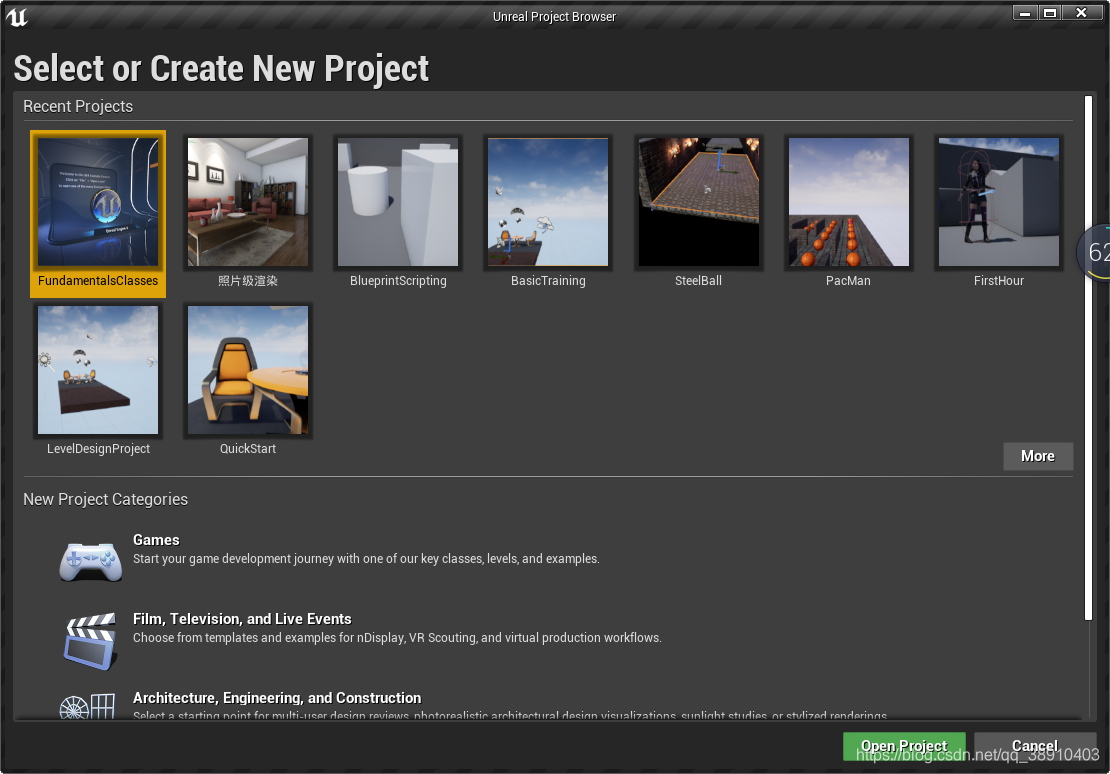Click the 照片级渲染 name label
Screen dimensions: 1110x774
[x=248, y=281]
